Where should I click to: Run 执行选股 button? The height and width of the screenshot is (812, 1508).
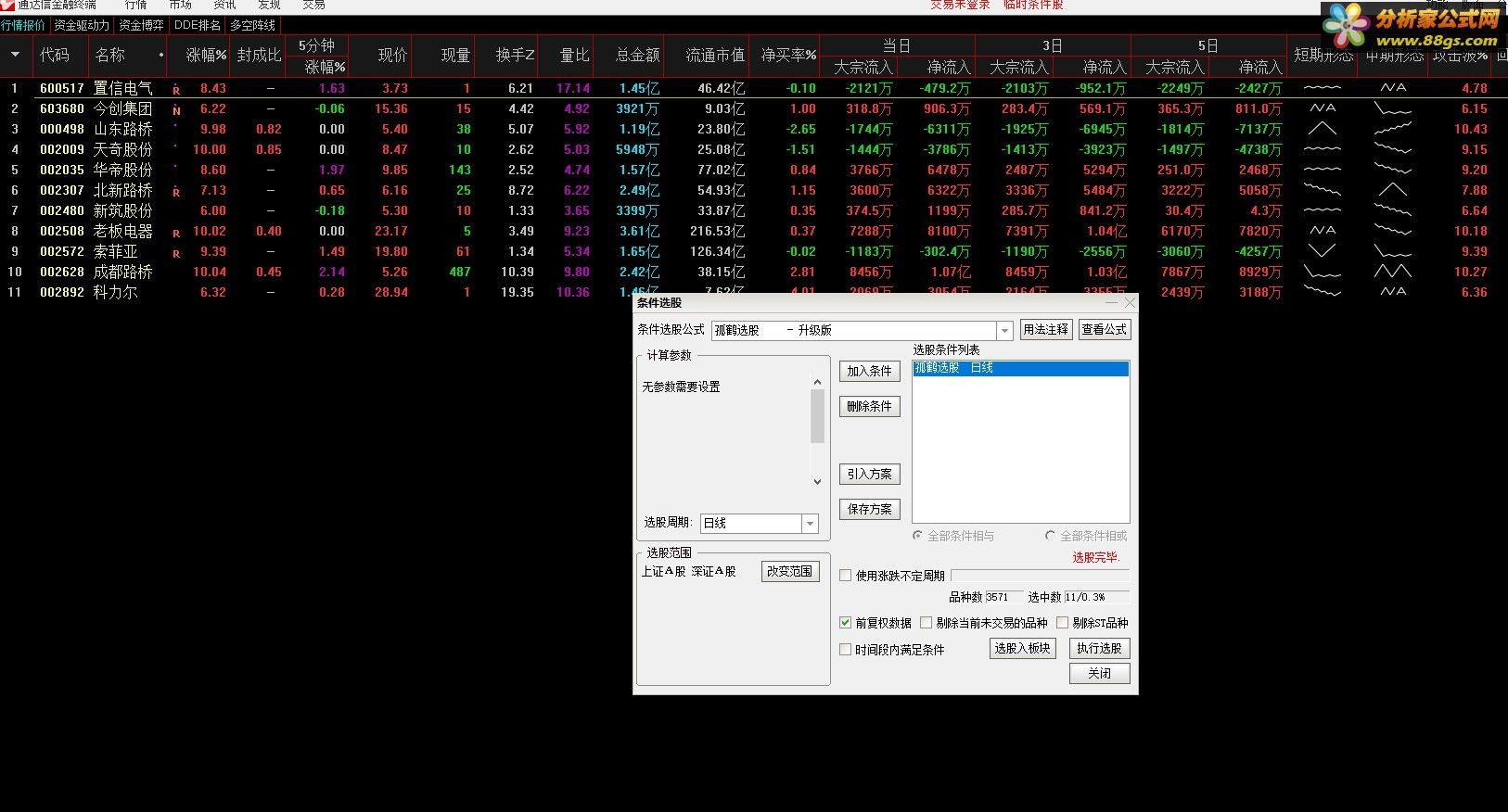[x=1100, y=648]
